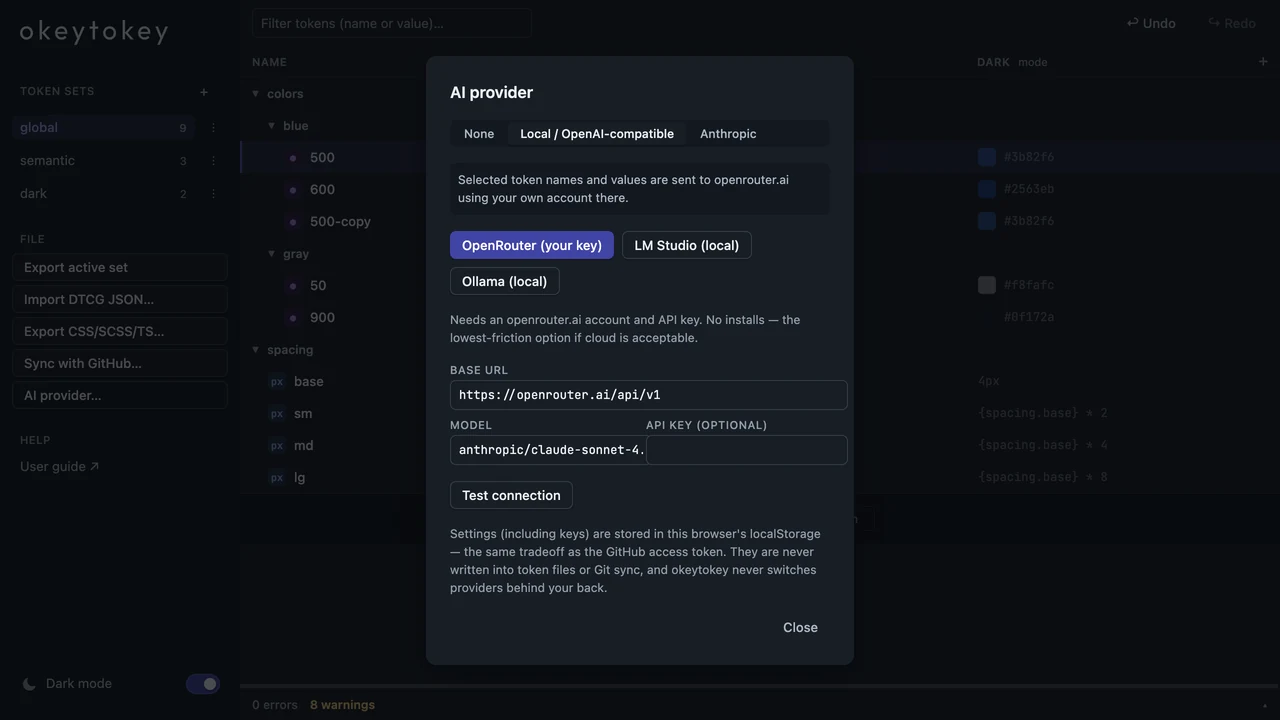Collapse the spacing group
This screenshot has height=720, width=1280.
click(256, 350)
